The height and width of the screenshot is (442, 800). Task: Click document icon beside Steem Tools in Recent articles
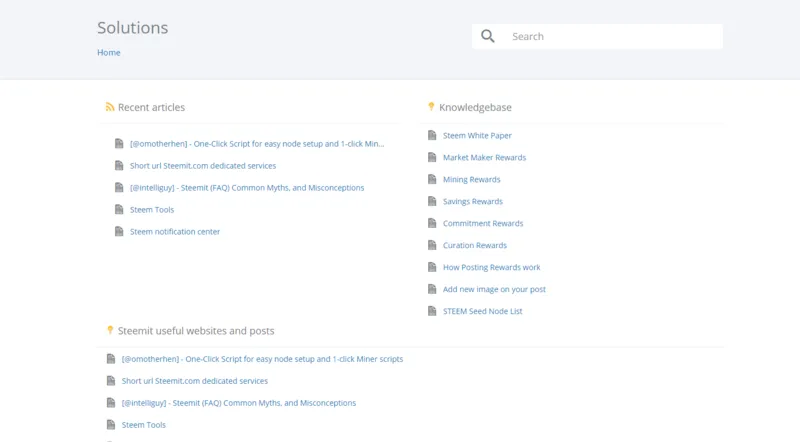(119, 209)
